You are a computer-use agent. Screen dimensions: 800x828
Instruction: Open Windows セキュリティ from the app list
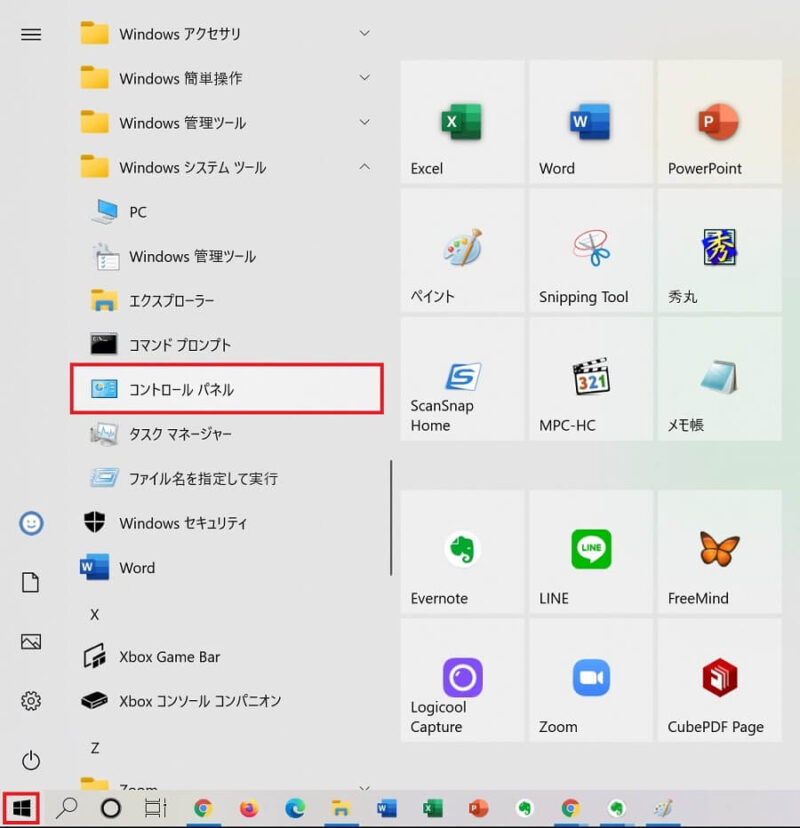(227, 523)
